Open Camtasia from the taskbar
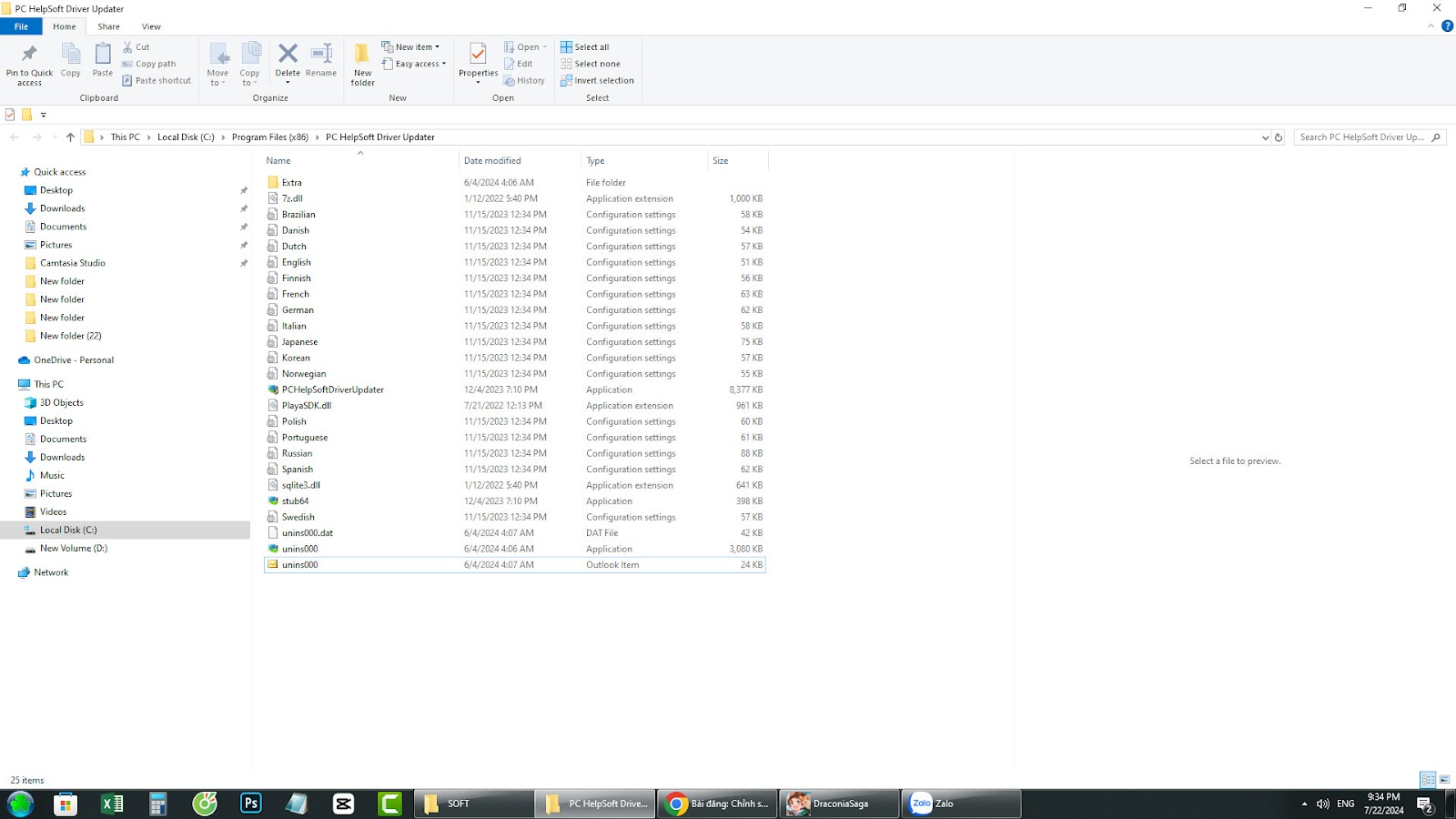Screen dimensions: 1456x819 [x=389, y=804]
